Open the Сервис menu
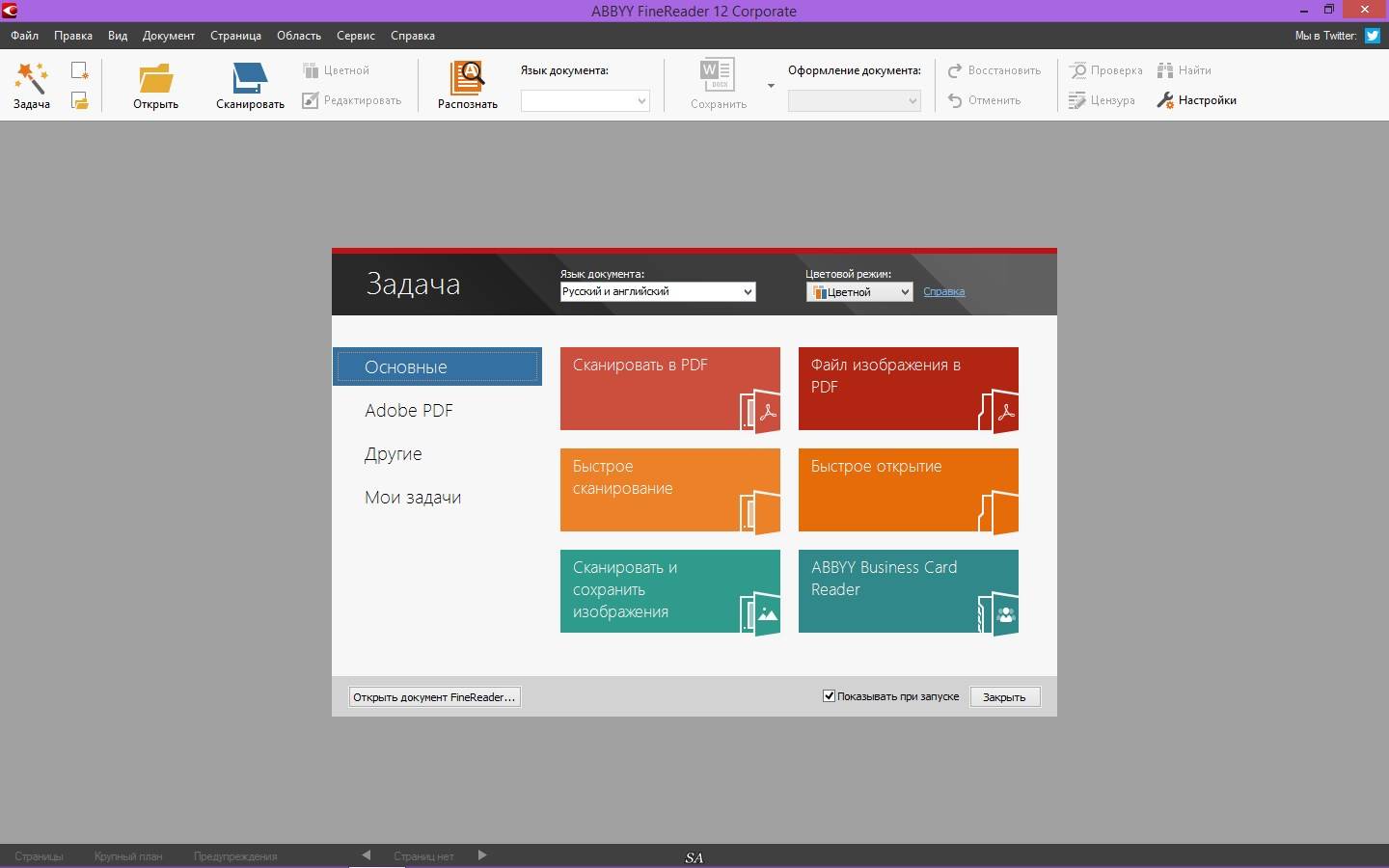 [356, 36]
